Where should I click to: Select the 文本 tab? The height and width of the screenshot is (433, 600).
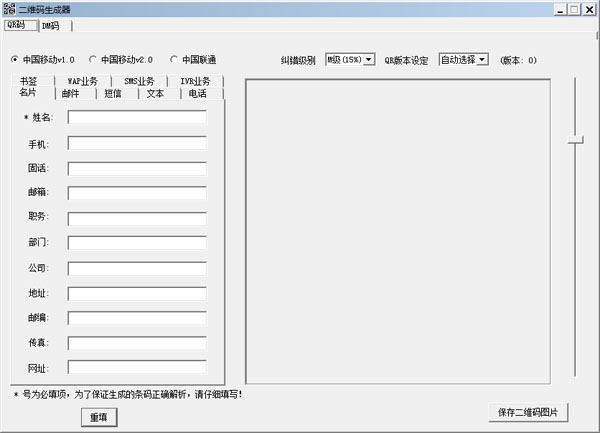(x=159, y=94)
